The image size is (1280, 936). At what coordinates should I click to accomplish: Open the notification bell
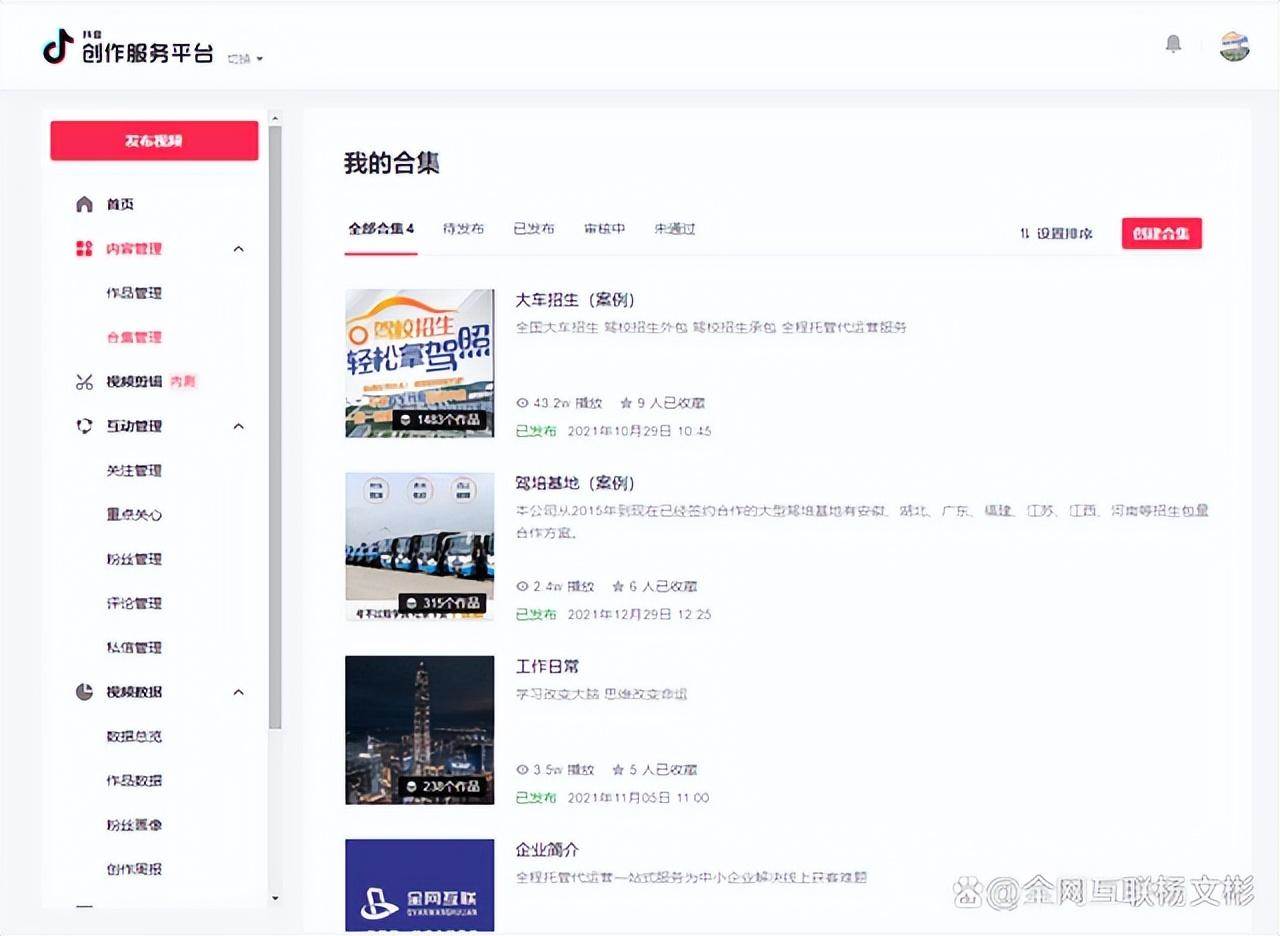point(1174,44)
